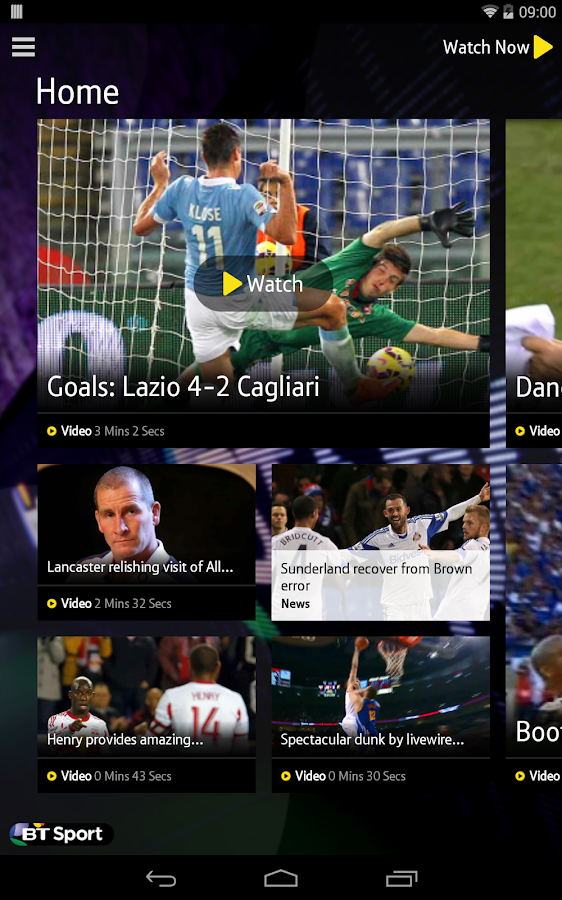Click the BT Sport logo

click(61, 834)
